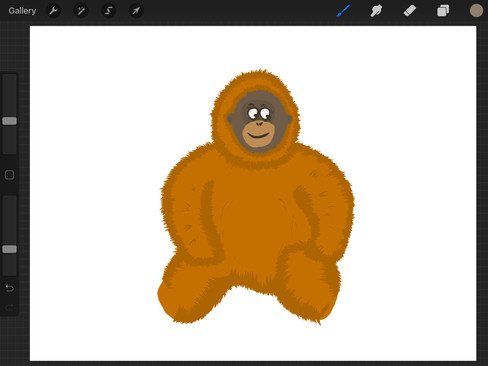Tap the orangutan's small nose
488x366 pixels.
pos(259,124)
